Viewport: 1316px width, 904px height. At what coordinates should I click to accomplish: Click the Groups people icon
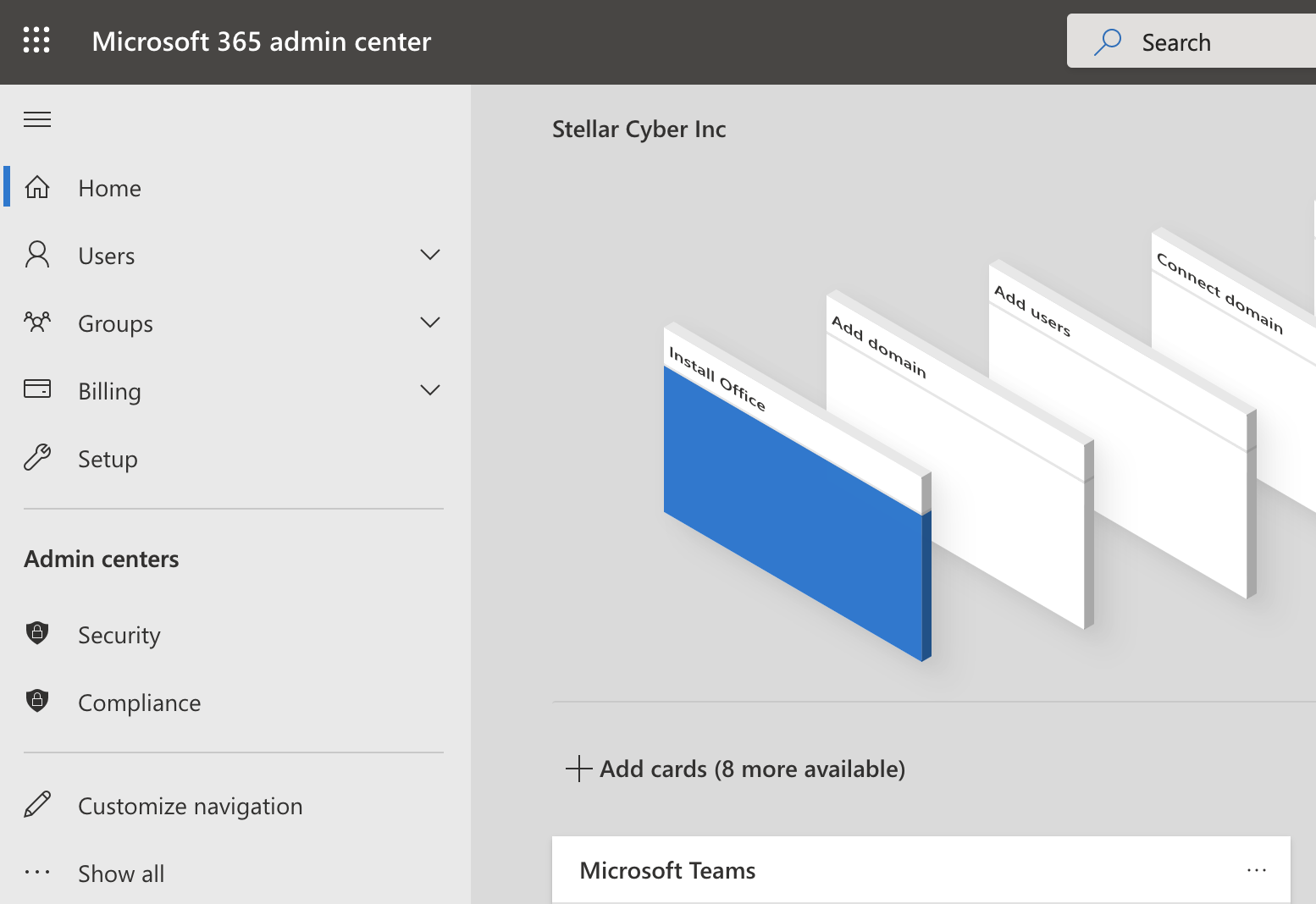click(37, 322)
